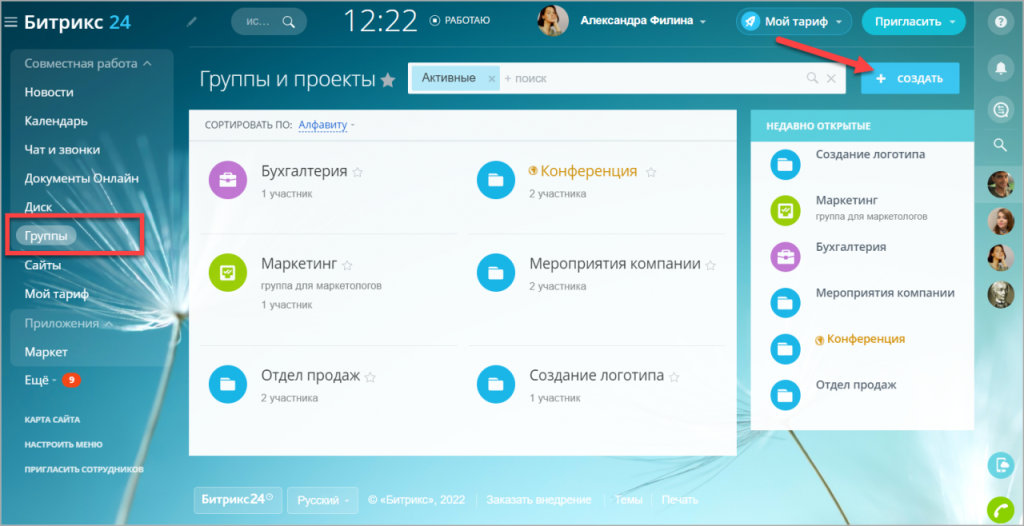The width and height of the screenshot is (1024, 526).
Task: Open the last contact avatar in right bar
Action: click(x=1000, y=294)
